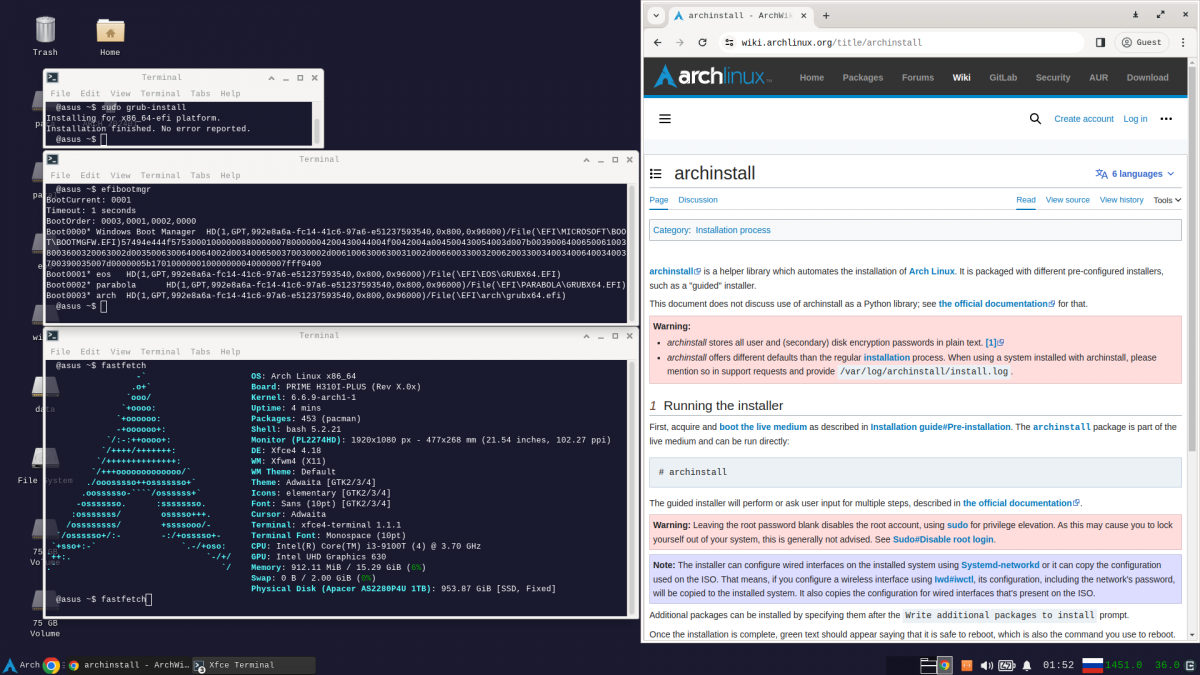Select the View source tab
This screenshot has height=675, width=1200.
[x=1068, y=200]
